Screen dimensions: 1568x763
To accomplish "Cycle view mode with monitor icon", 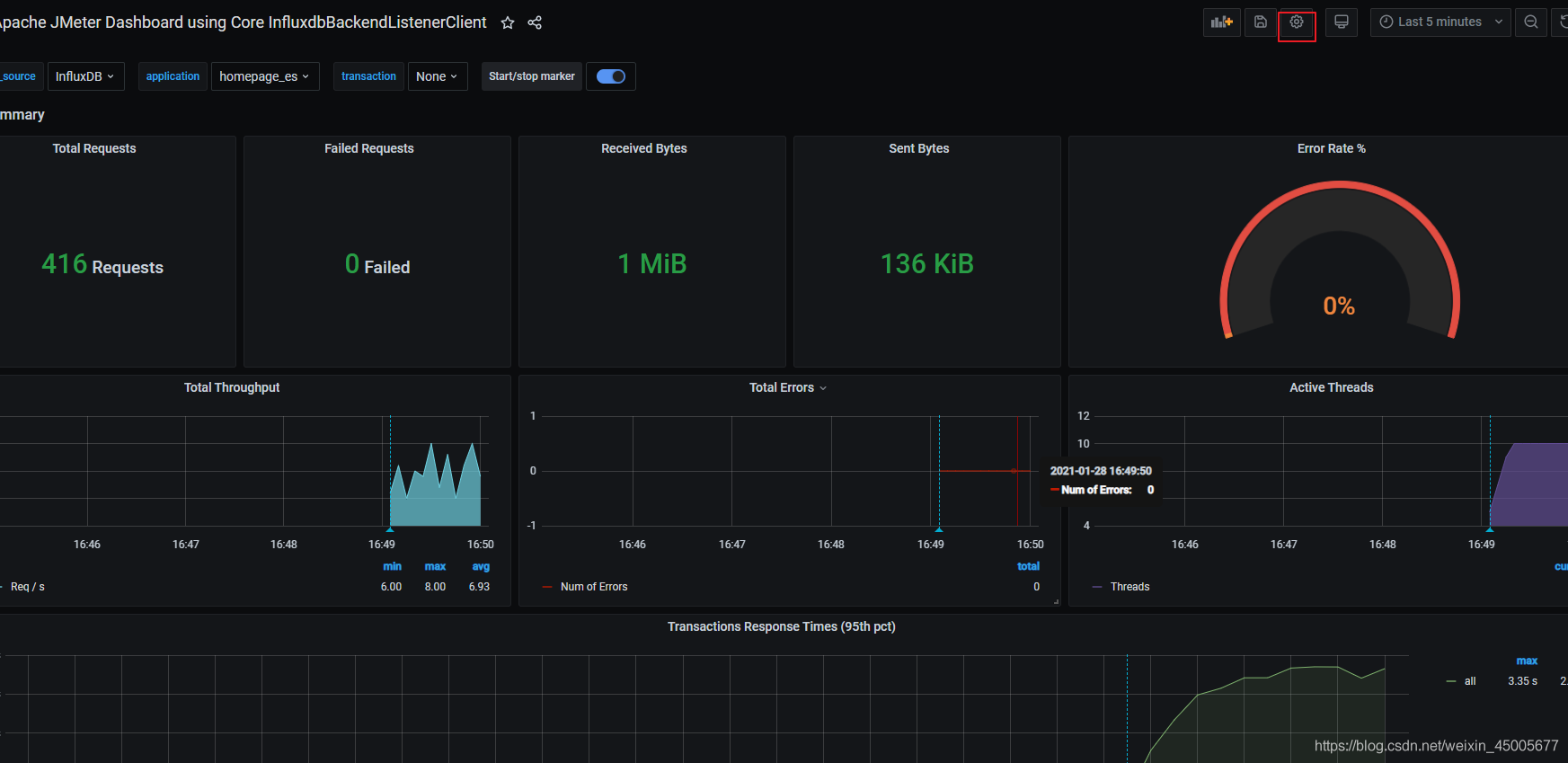I will 1342,22.
